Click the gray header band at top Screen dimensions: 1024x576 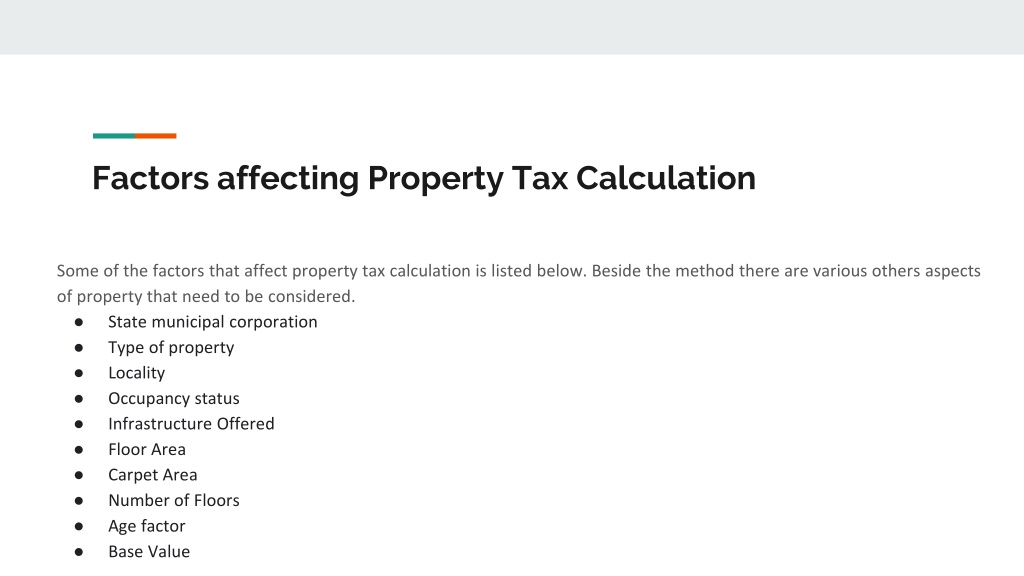[512, 27]
